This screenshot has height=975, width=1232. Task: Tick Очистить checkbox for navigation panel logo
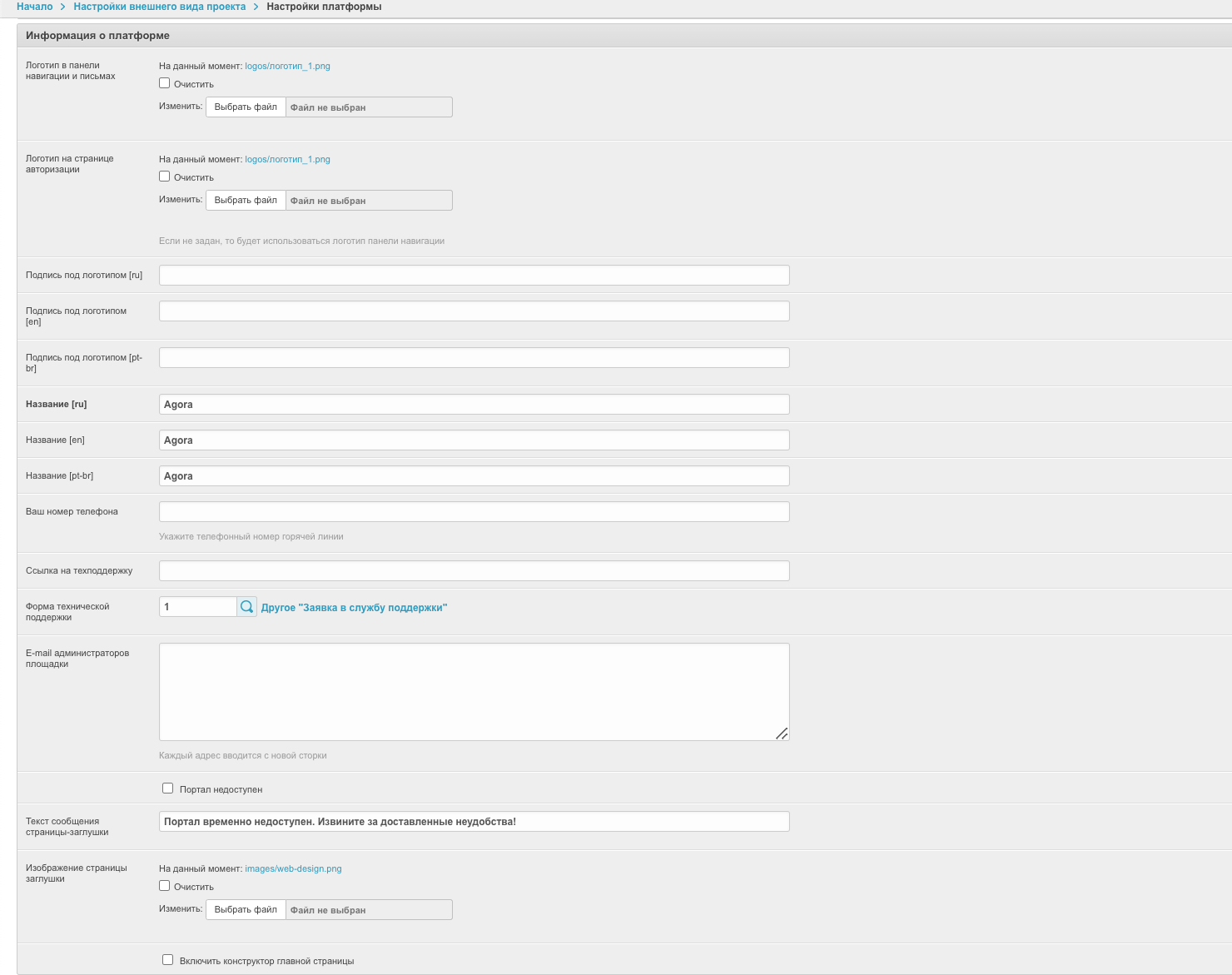pos(165,83)
